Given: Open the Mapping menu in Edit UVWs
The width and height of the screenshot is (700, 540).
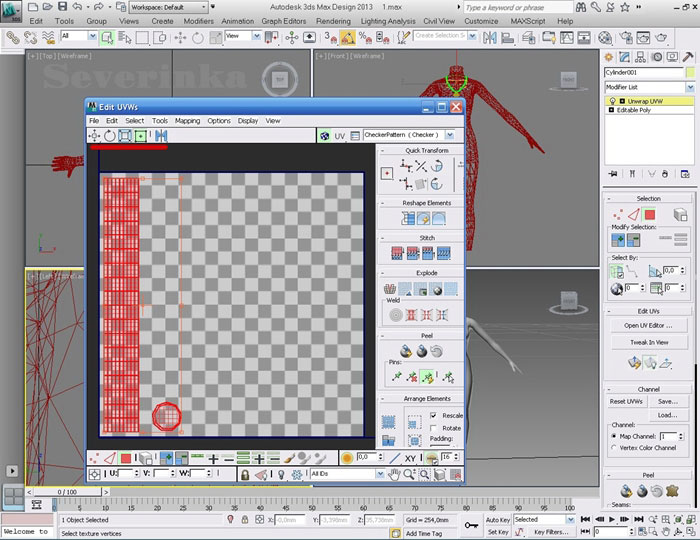Looking at the screenshot, I should [x=187, y=120].
